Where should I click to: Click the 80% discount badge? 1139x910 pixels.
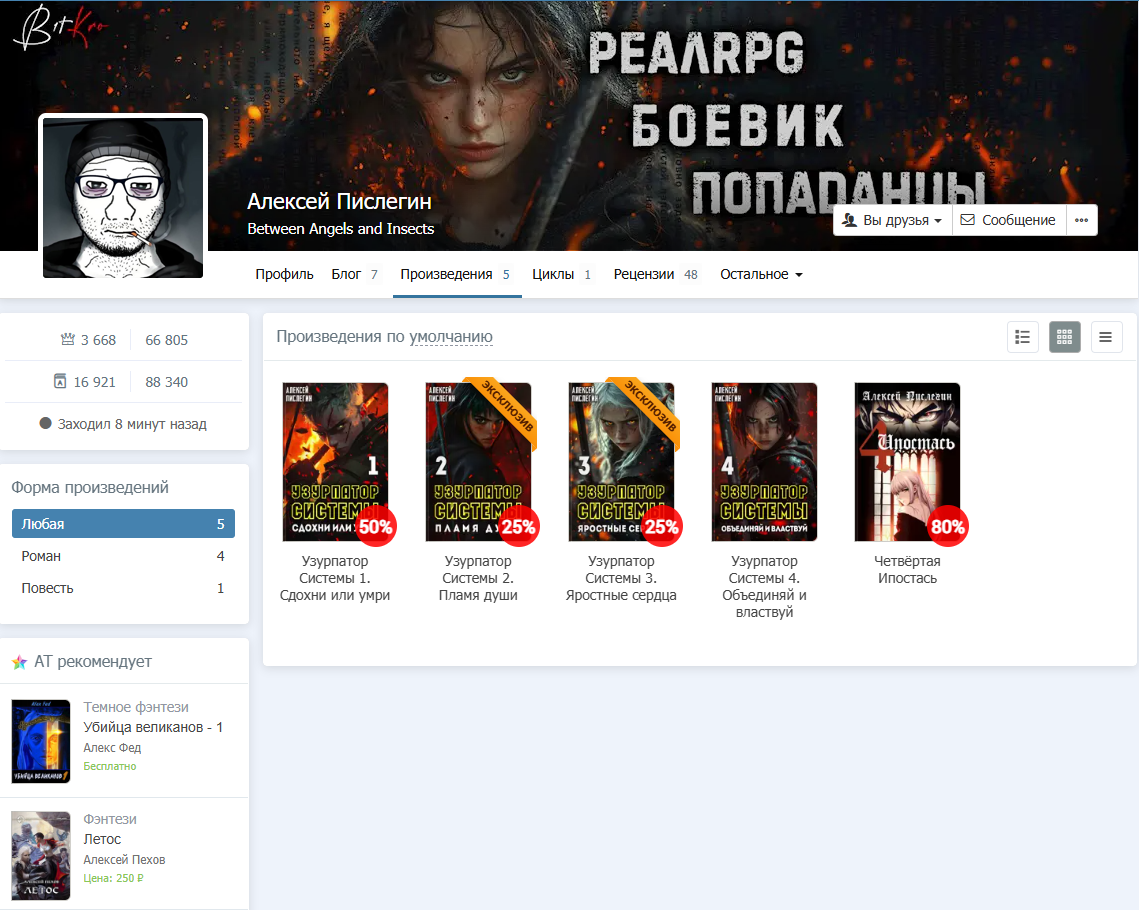[948, 527]
